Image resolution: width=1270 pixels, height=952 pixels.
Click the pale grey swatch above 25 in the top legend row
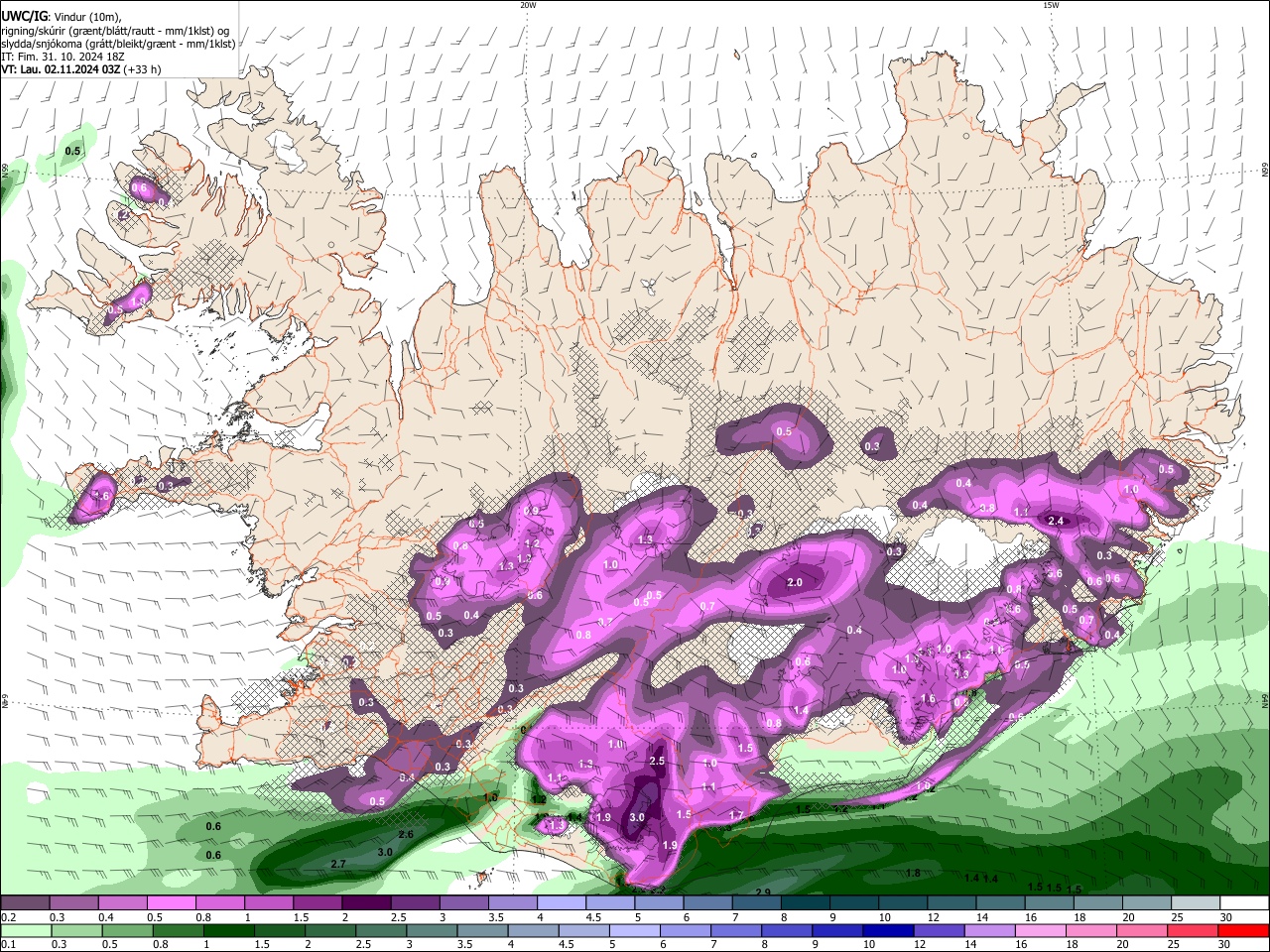click(1195, 903)
